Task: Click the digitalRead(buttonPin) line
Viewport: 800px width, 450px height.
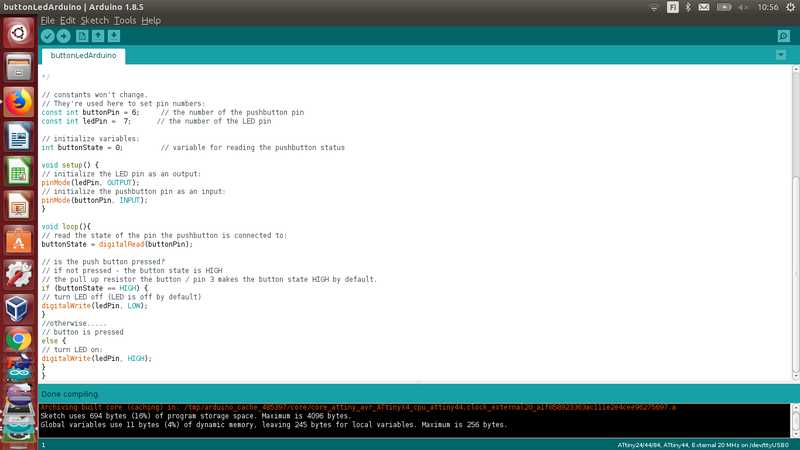Action: [117, 244]
